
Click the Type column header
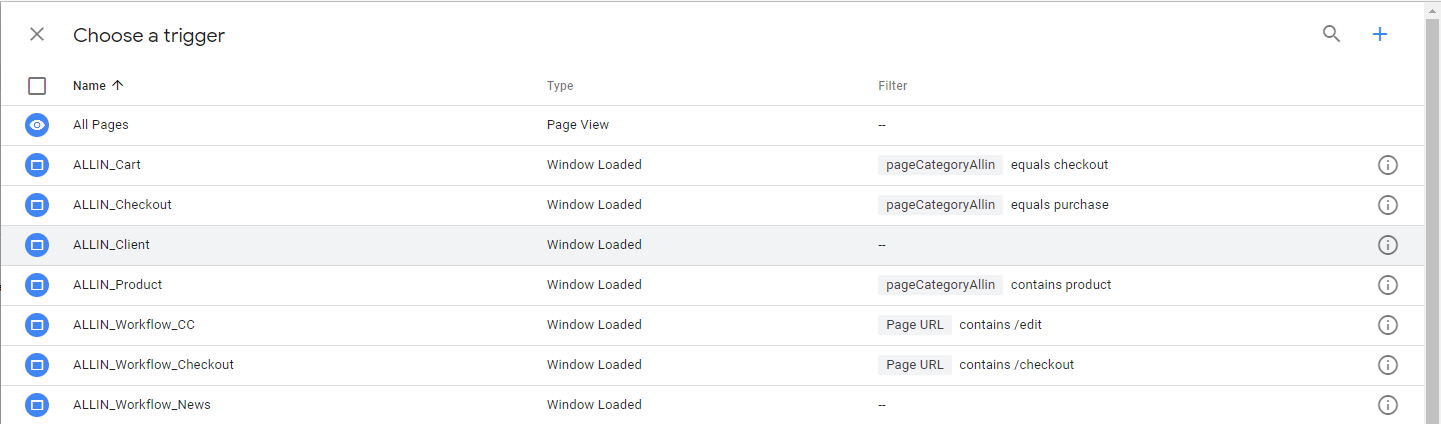[560, 86]
